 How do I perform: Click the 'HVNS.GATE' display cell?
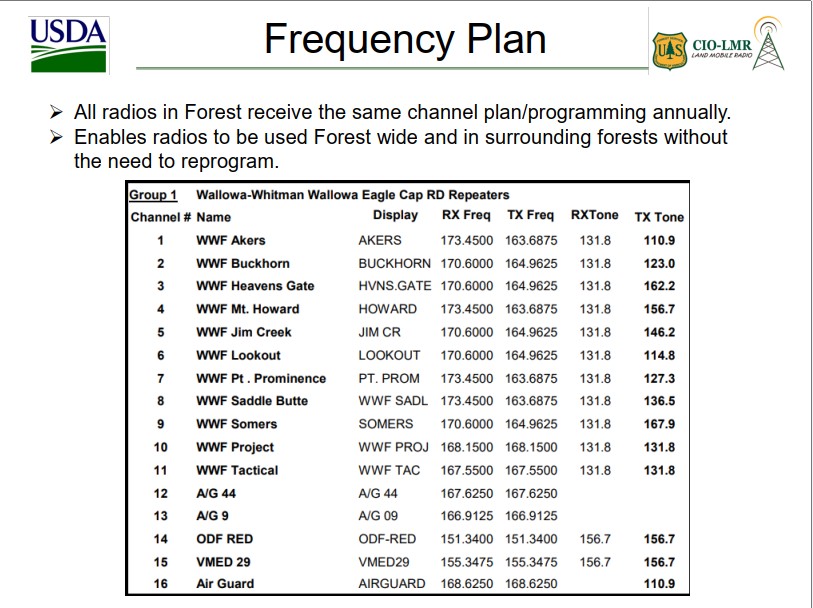coord(395,286)
